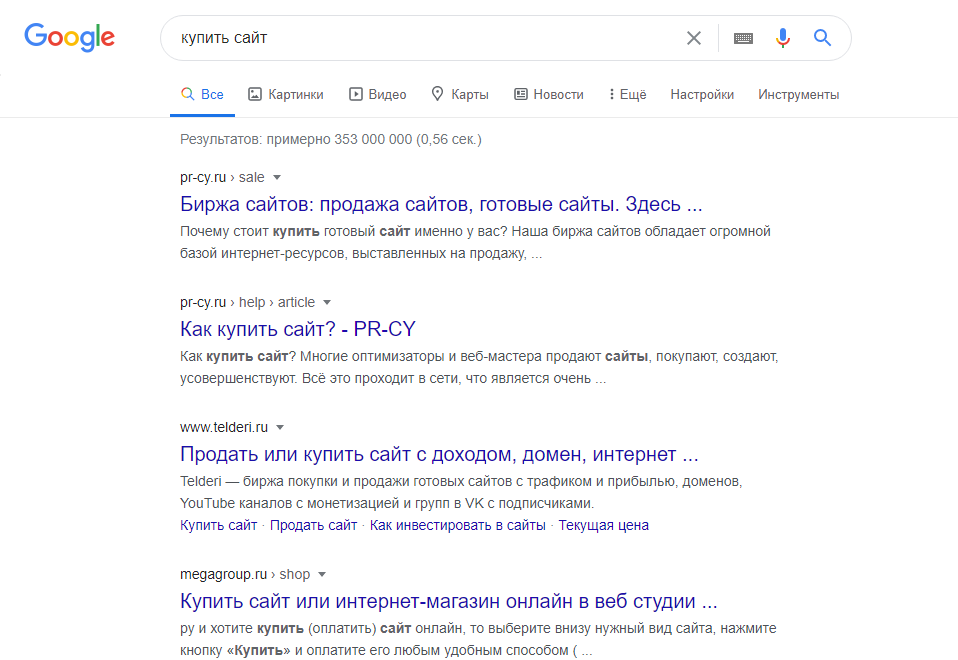Start voice search with microphone icon
Screen dimensions: 958x660
[783, 38]
